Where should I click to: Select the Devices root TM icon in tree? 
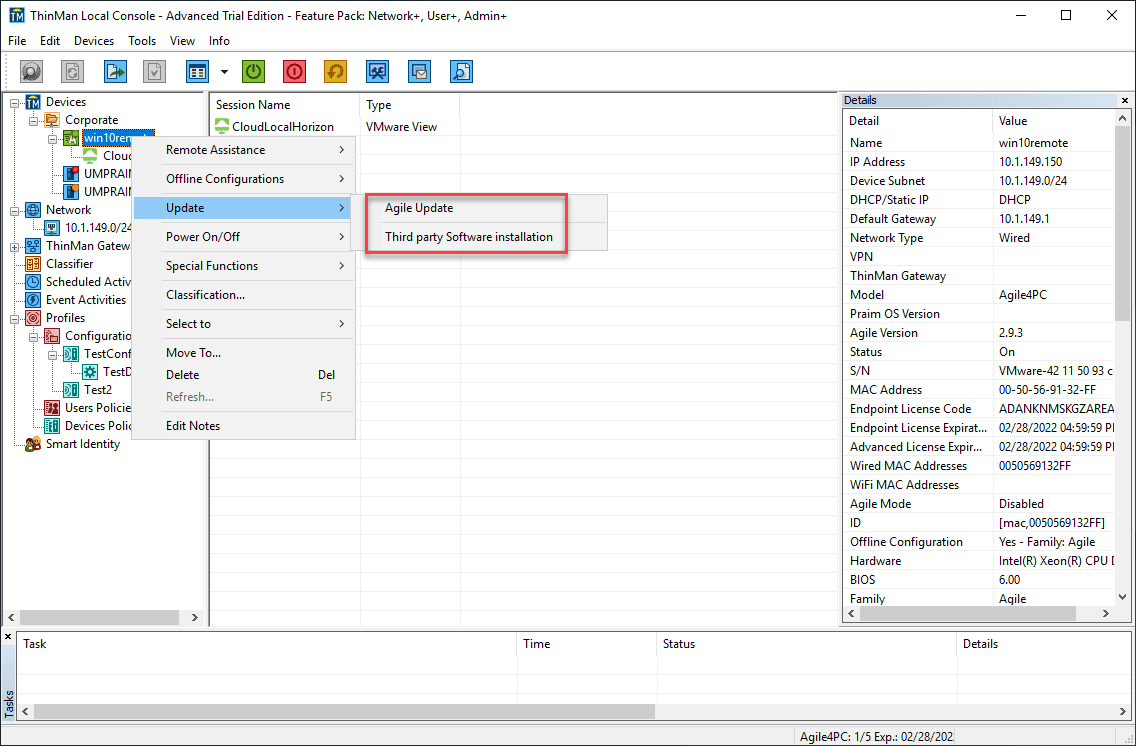(33, 102)
